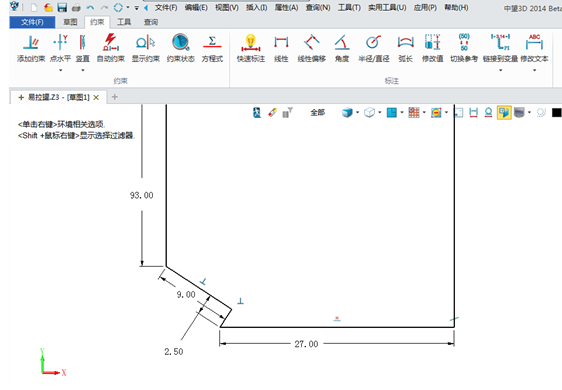Expand the 链接到变量 dropdown arrow
This screenshot has width=562, height=390.
pyautogui.click(x=500, y=70)
